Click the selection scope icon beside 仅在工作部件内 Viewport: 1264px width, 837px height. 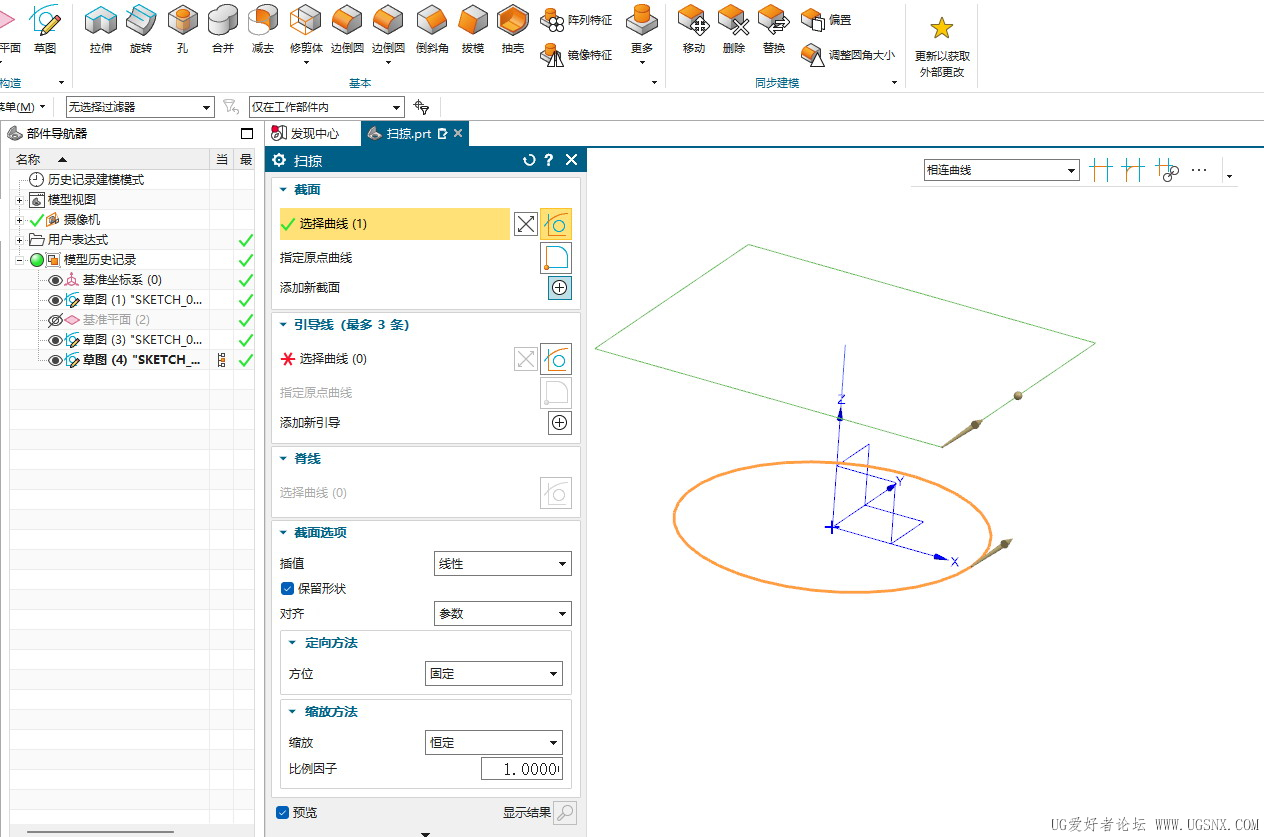tap(421, 107)
